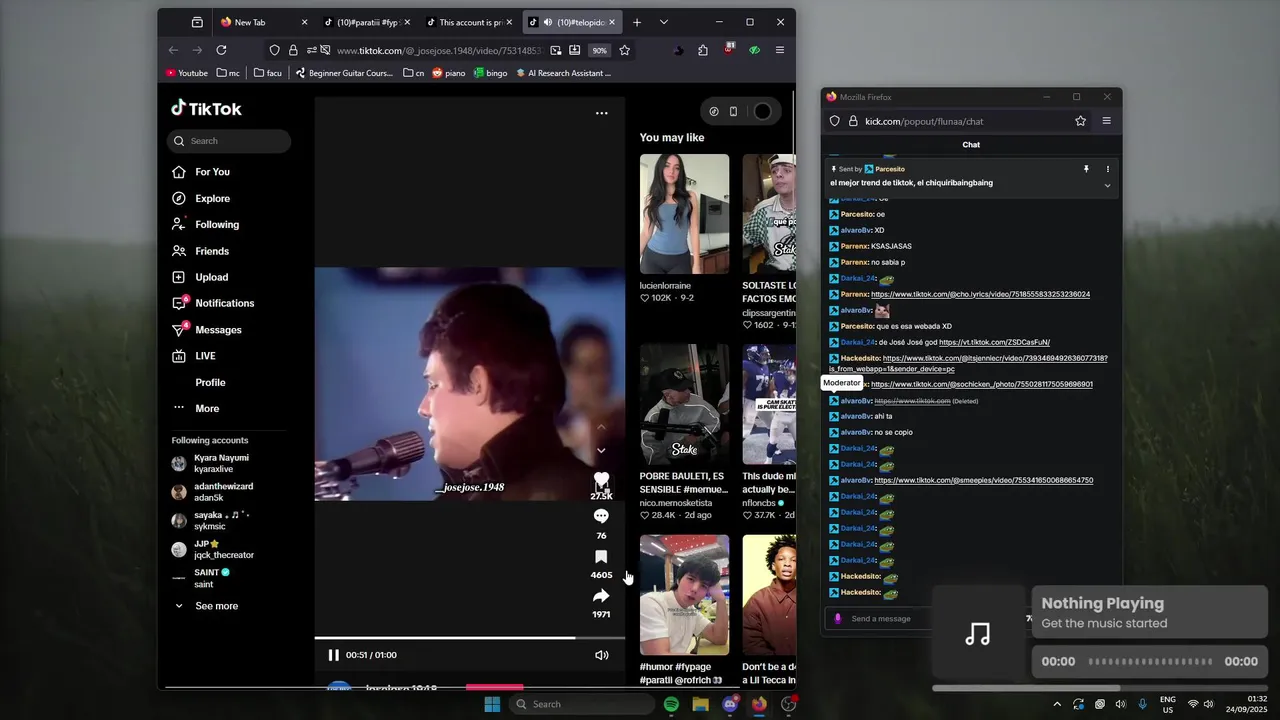Open the TikTok logo home link
1280x720 pixels.
coord(206,108)
